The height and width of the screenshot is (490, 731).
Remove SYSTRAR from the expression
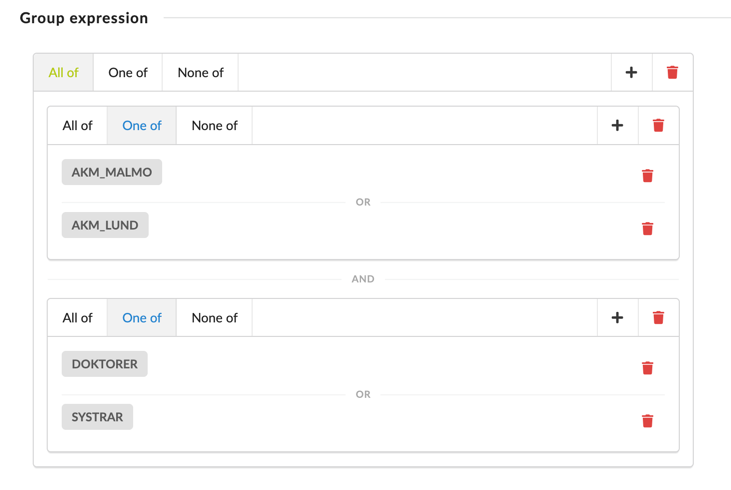tap(647, 420)
